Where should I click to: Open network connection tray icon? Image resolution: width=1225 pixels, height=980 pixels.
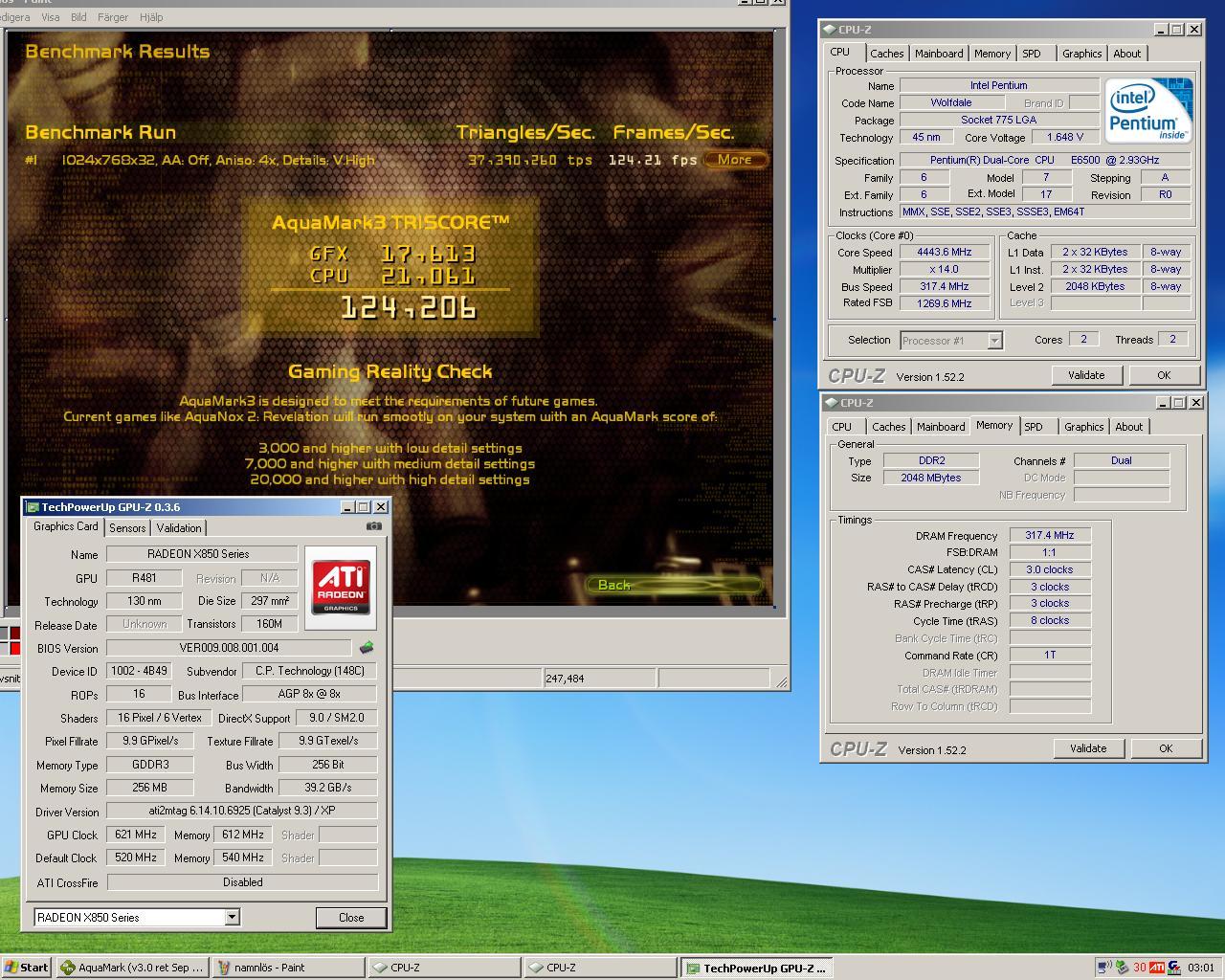[1104, 968]
